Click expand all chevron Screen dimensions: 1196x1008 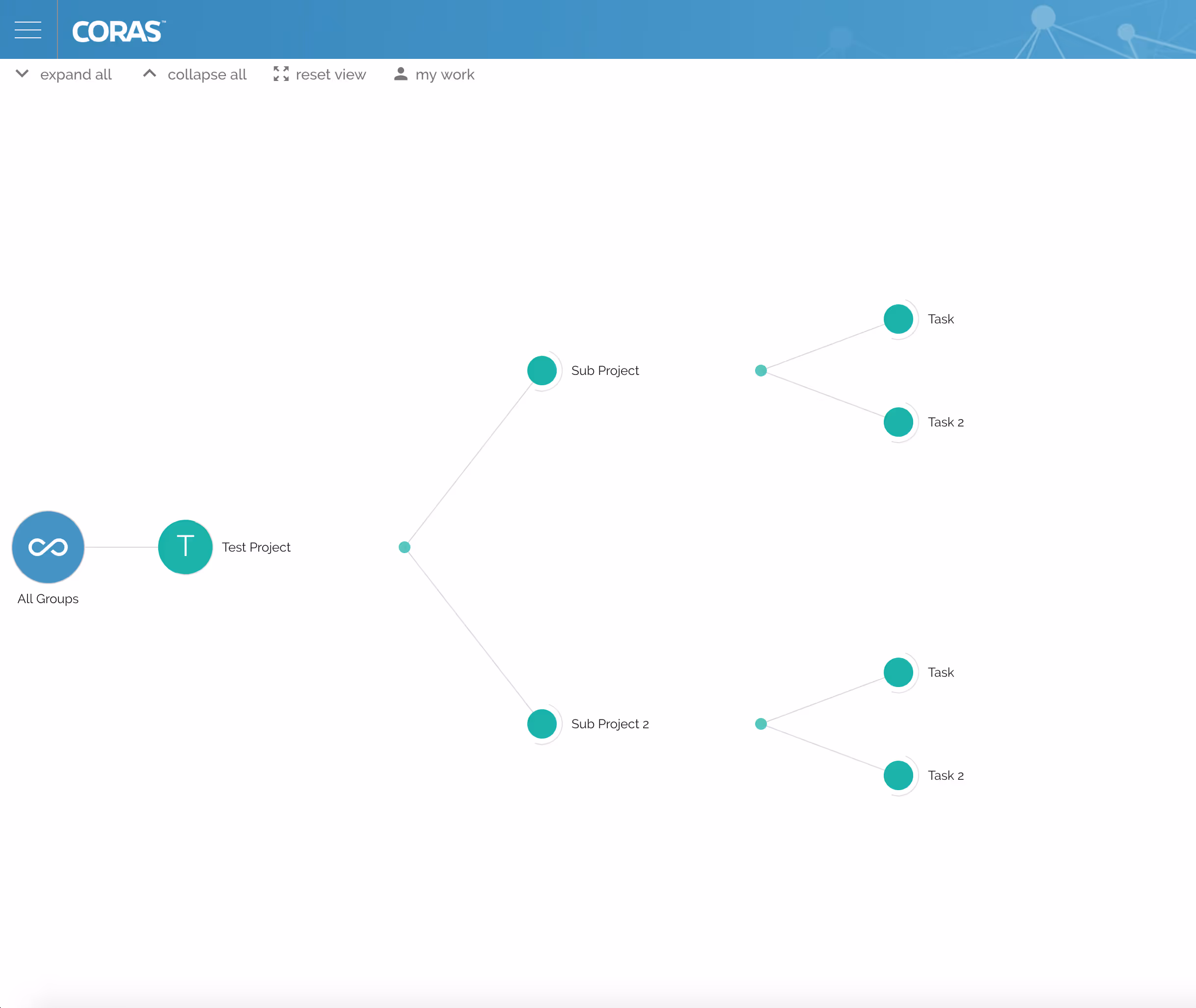click(x=22, y=74)
